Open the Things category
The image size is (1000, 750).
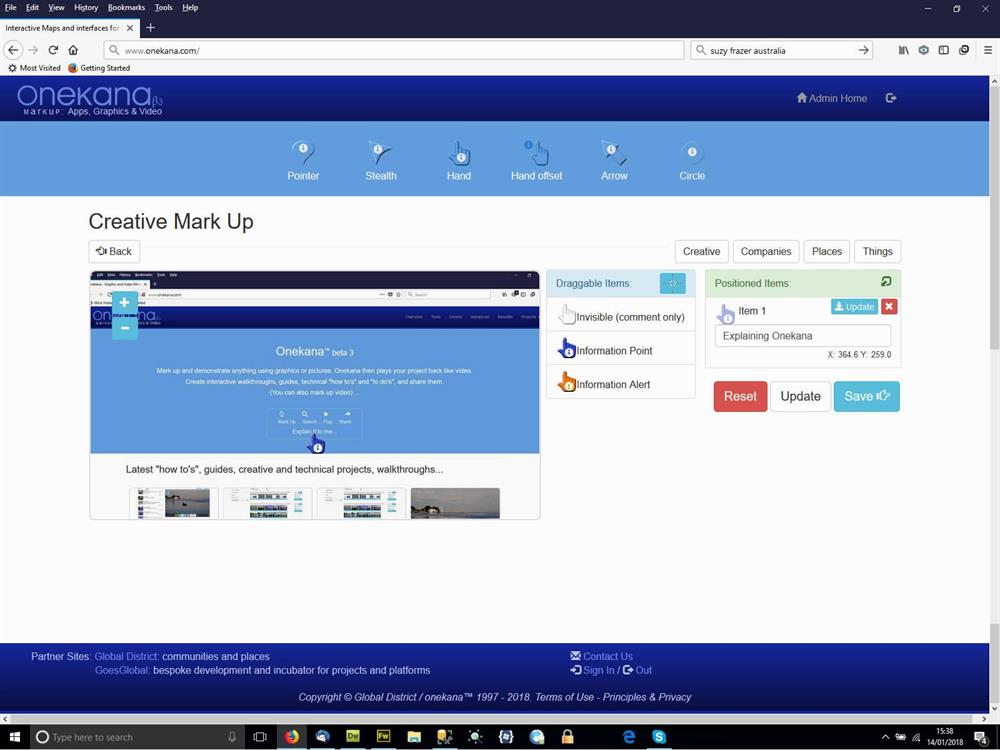878,251
